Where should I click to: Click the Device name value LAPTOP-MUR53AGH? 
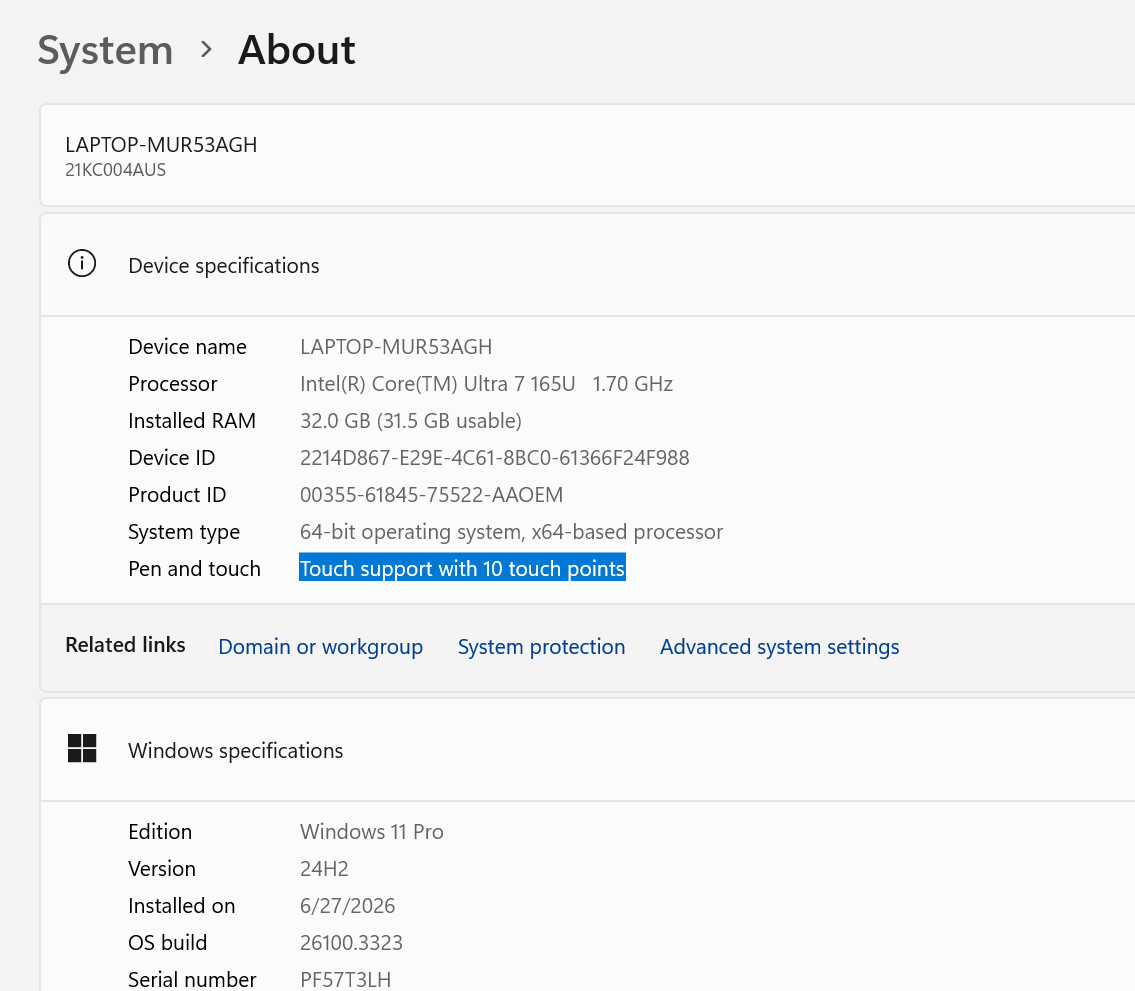pos(396,347)
